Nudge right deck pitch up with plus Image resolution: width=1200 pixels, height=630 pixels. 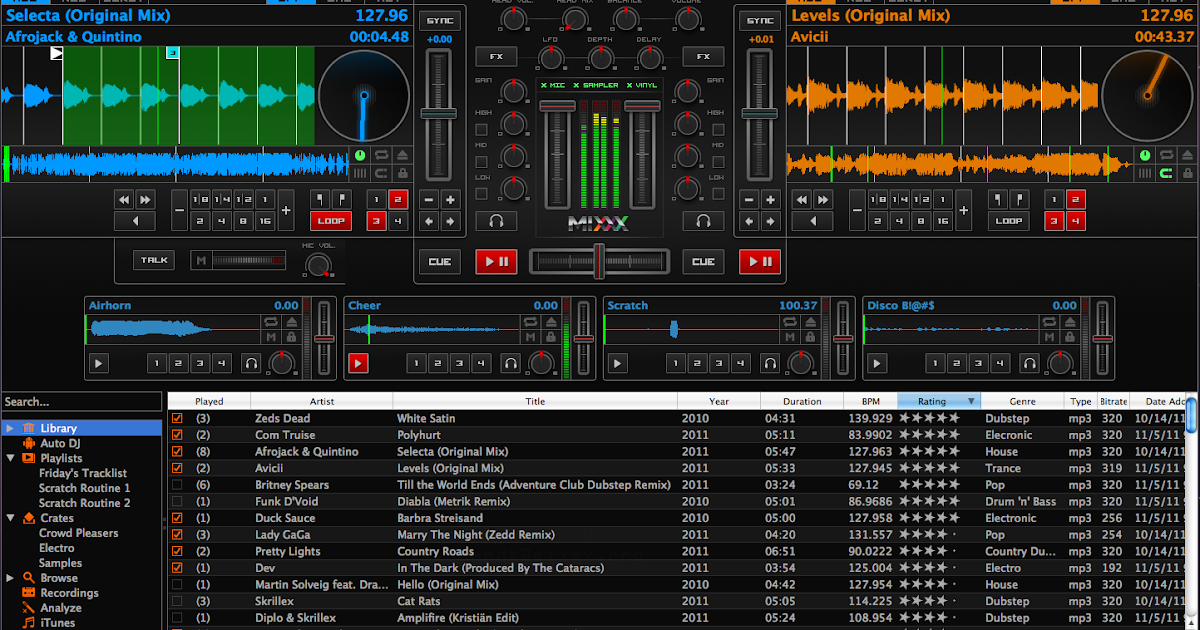click(x=771, y=199)
